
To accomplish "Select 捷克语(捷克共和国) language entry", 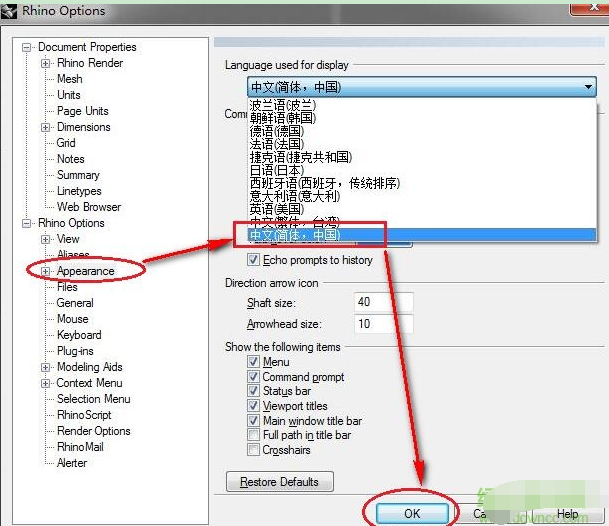I will 422,157.
